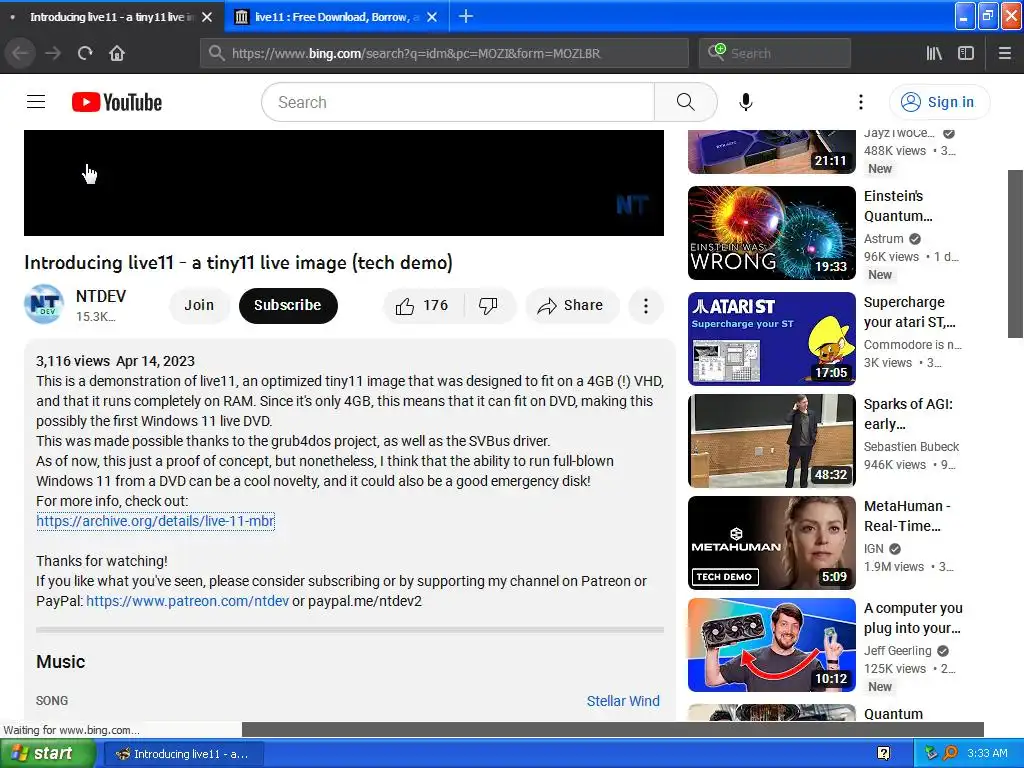Open Einstein Was Wrong video thumbnail
Screen dimensions: 1024x768
(771, 233)
